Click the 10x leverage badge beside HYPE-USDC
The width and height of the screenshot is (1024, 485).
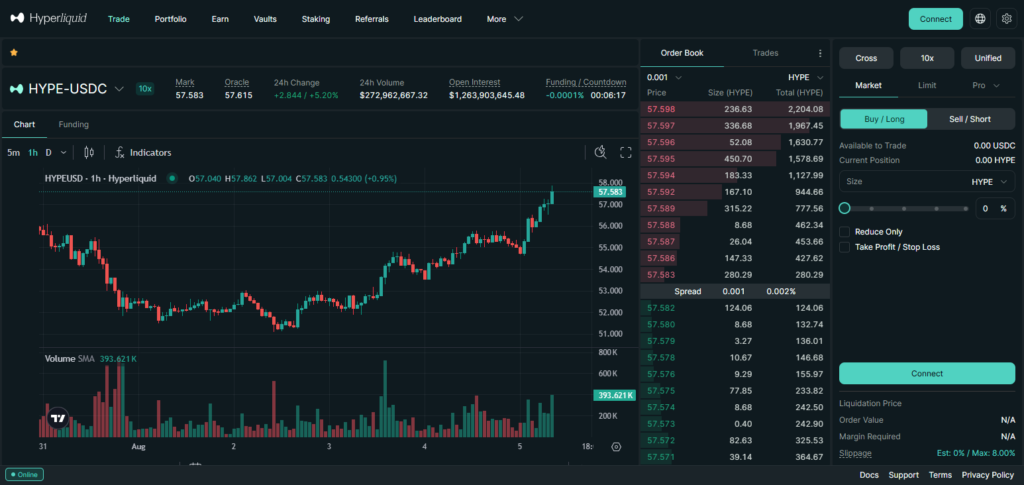tap(144, 89)
